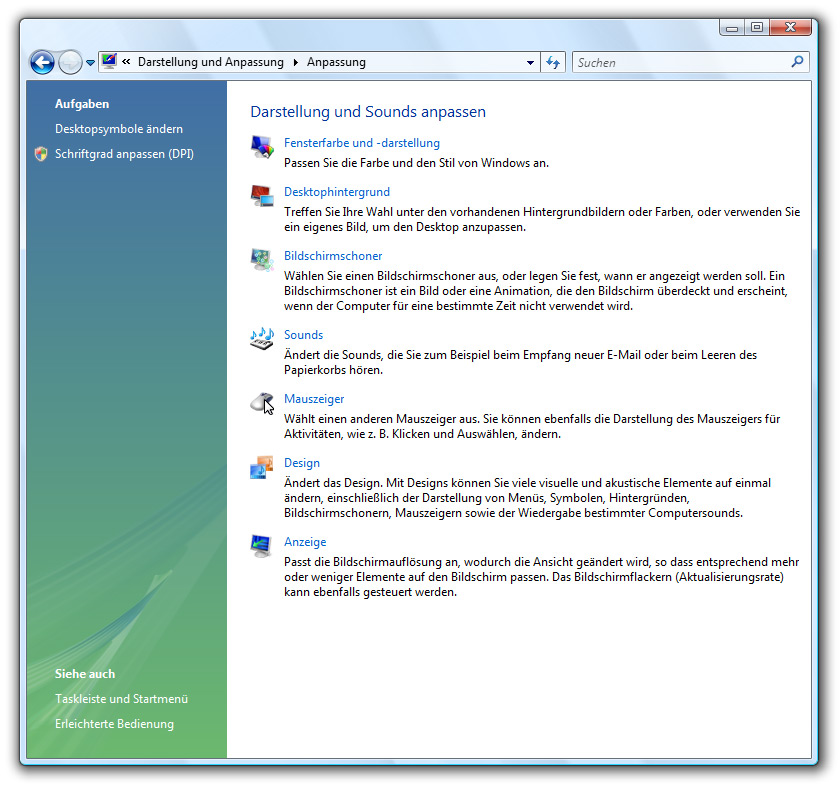Click into the Suchen search field
Image resolution: width=840 pixels, height=787 pixels.
coord(680,62)
